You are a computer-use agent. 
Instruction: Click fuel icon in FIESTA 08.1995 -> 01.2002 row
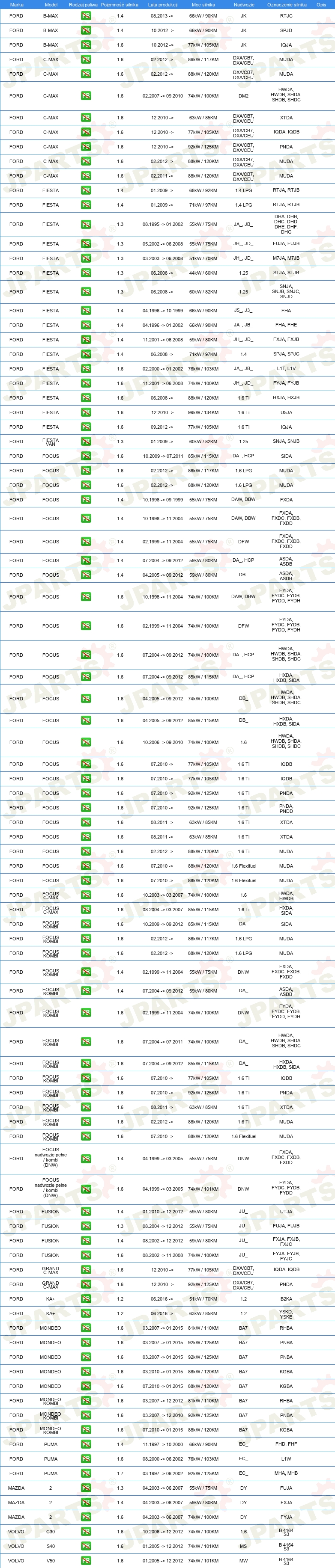(x=86, y=224)
